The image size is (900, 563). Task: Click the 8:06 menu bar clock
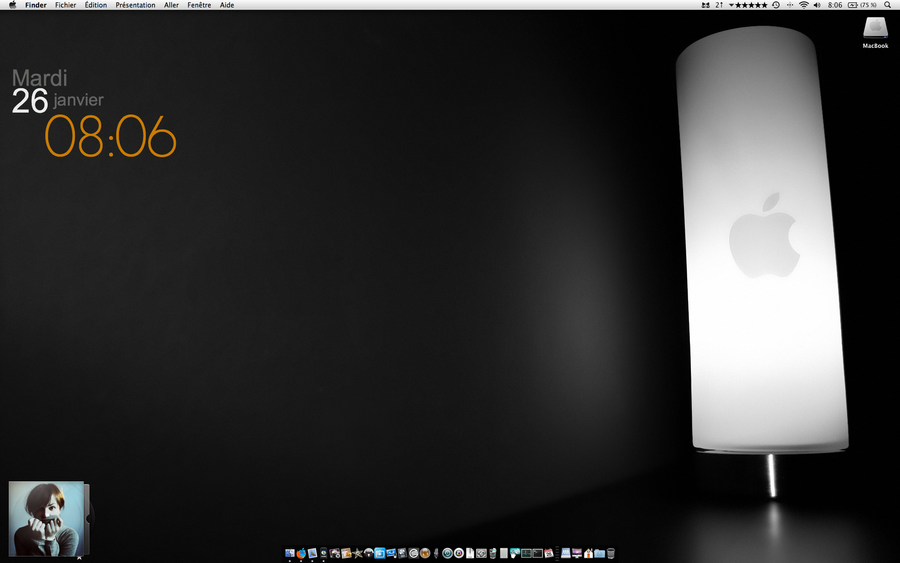pos(835,5)
